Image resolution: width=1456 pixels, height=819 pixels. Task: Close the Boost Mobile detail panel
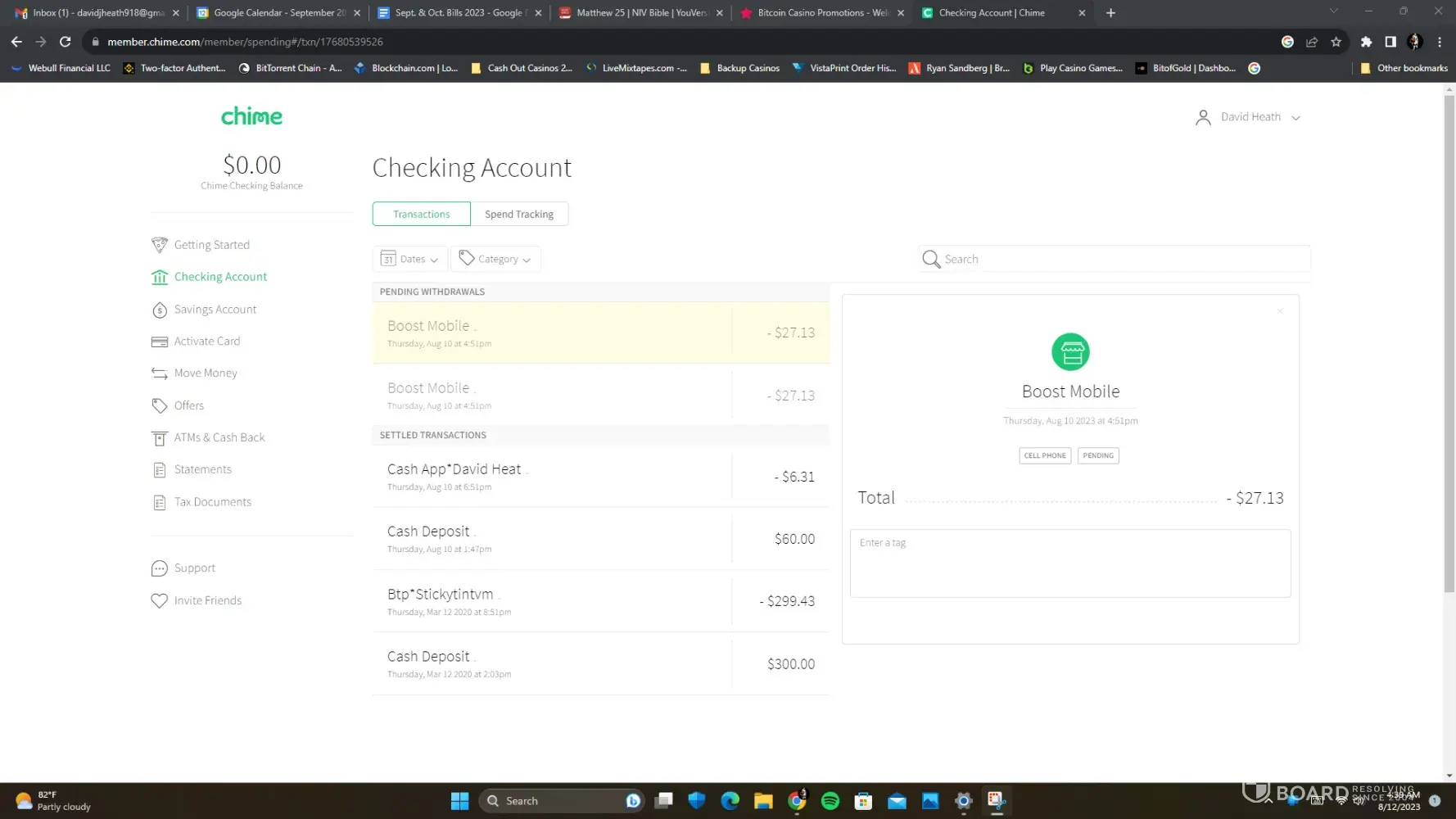pos(1280,311)
